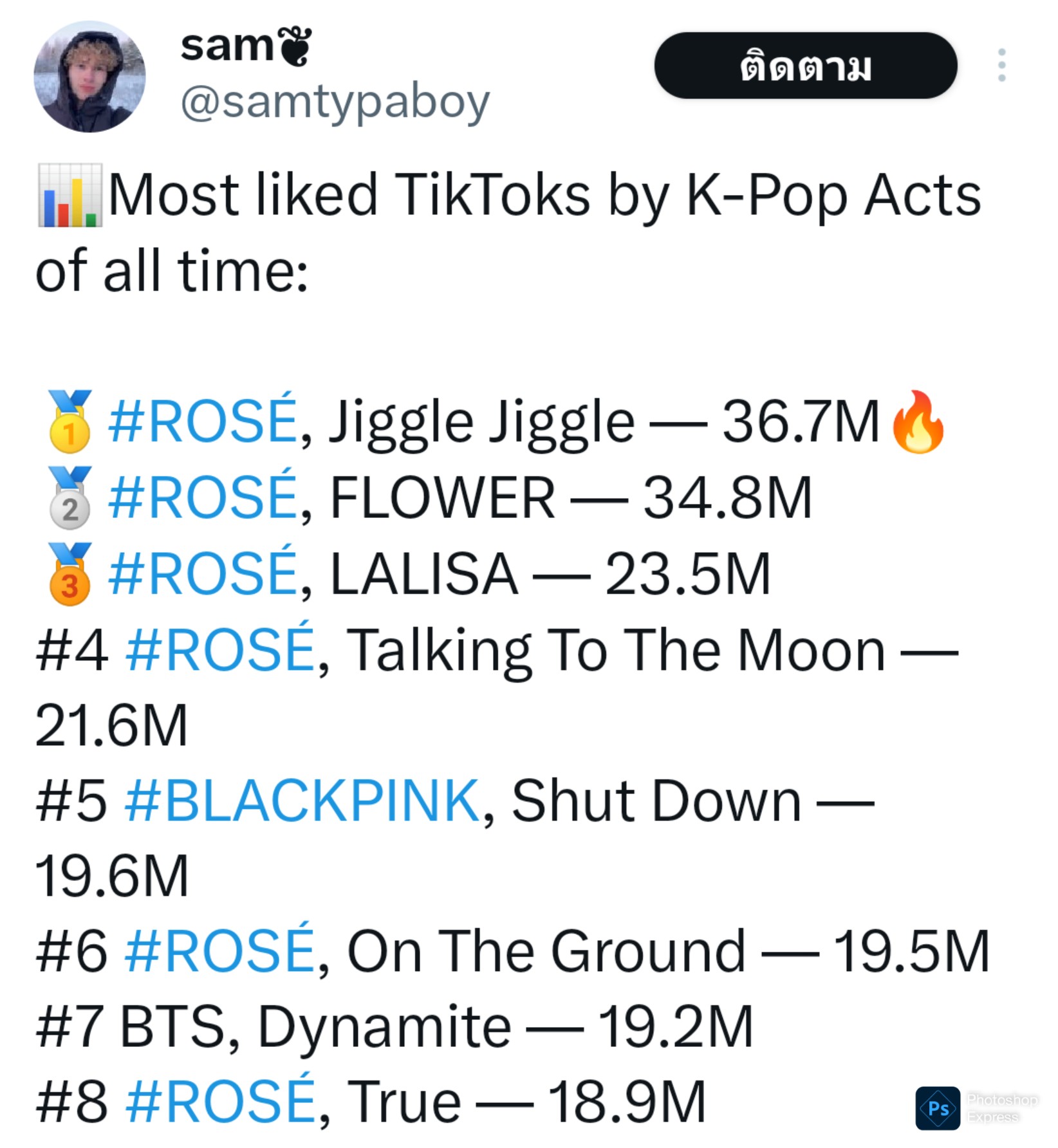Open #ROSÉ hashtag beside LALISA

(x=203, y=574)
